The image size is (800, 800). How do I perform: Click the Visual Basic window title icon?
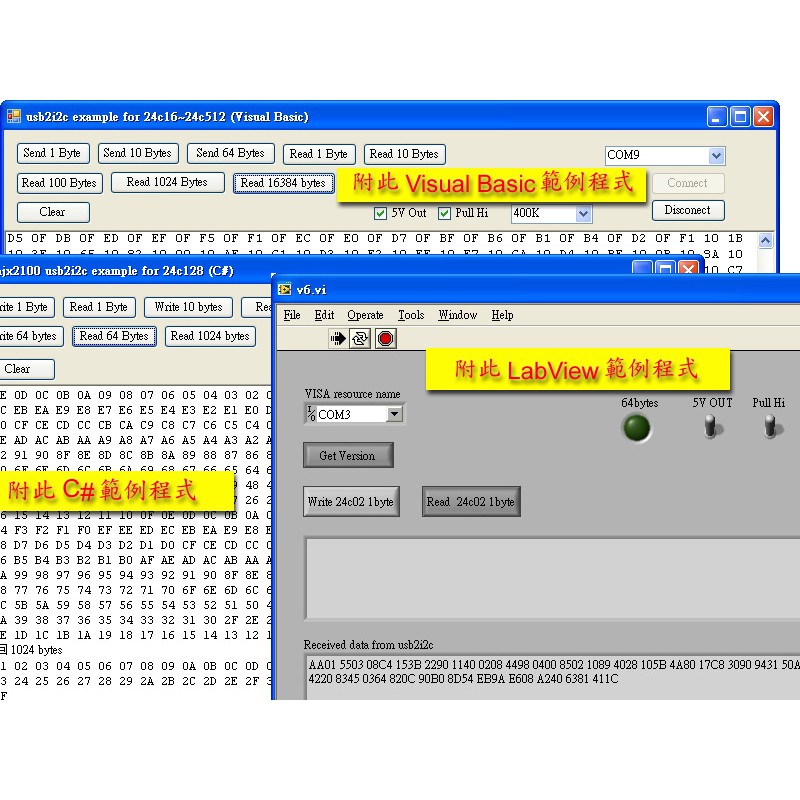click(14, 116)
